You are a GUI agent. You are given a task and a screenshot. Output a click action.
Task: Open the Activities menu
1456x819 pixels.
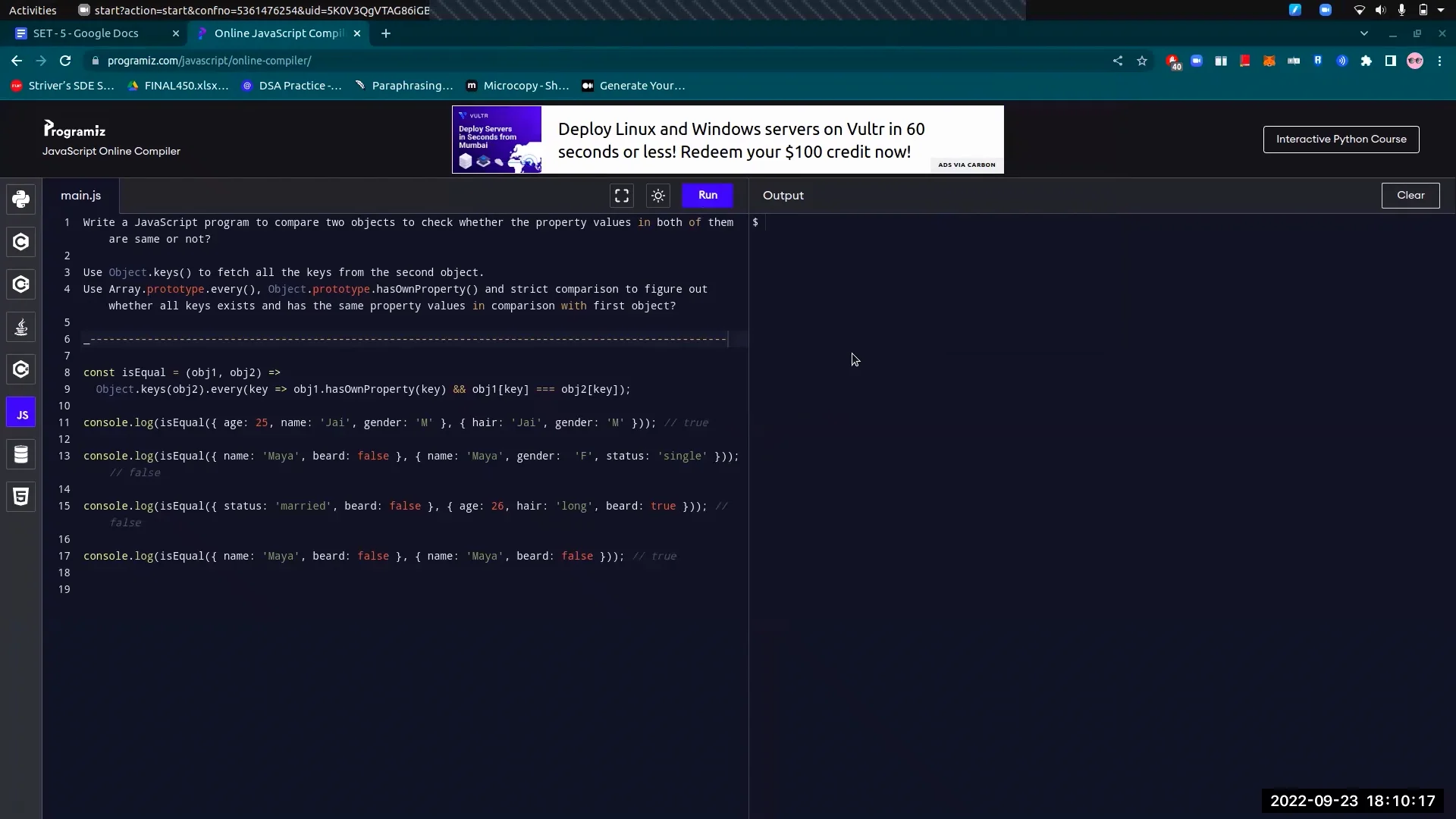pos(33,10)
